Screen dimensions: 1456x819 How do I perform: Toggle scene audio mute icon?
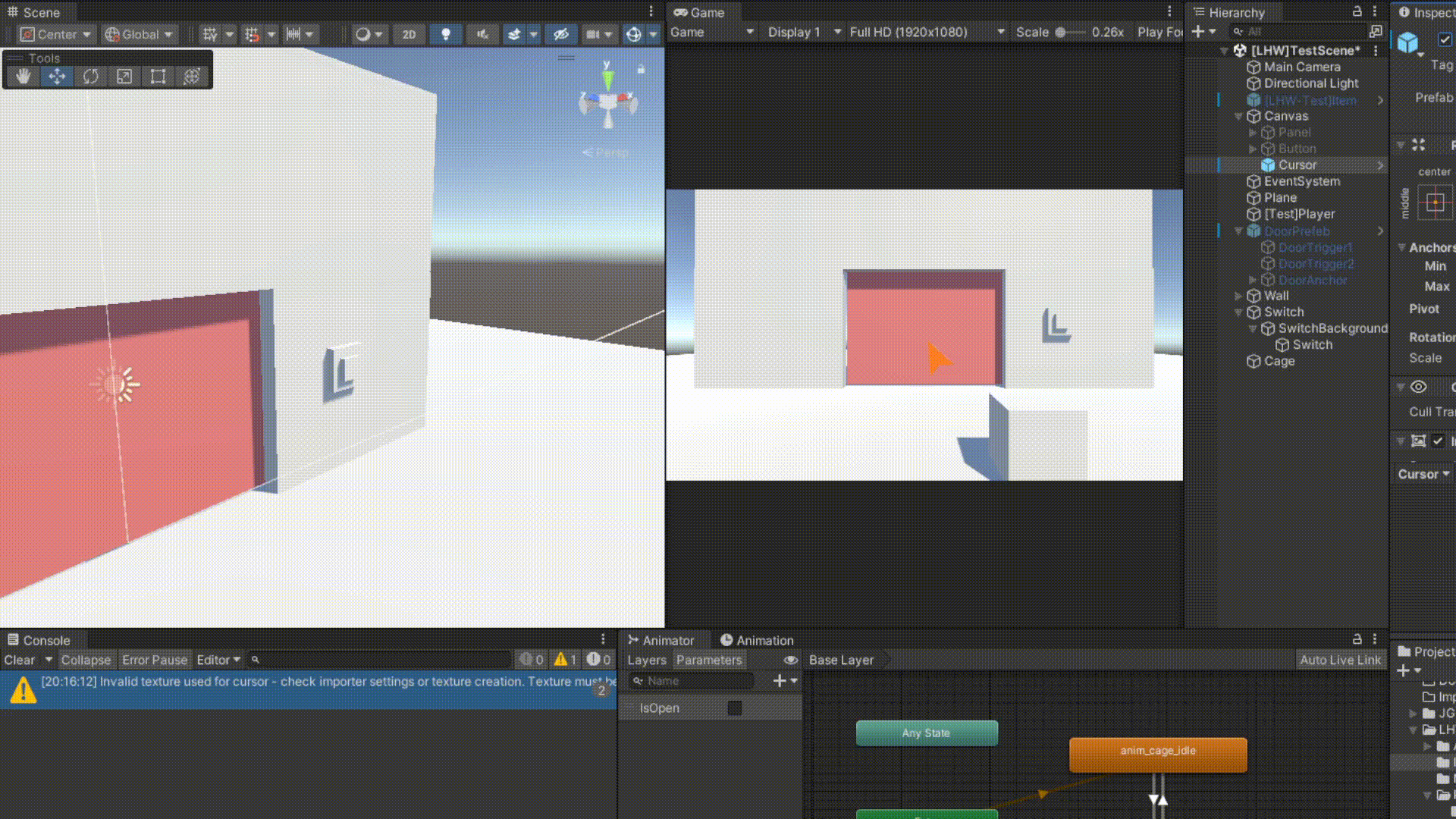coord(482,34)
